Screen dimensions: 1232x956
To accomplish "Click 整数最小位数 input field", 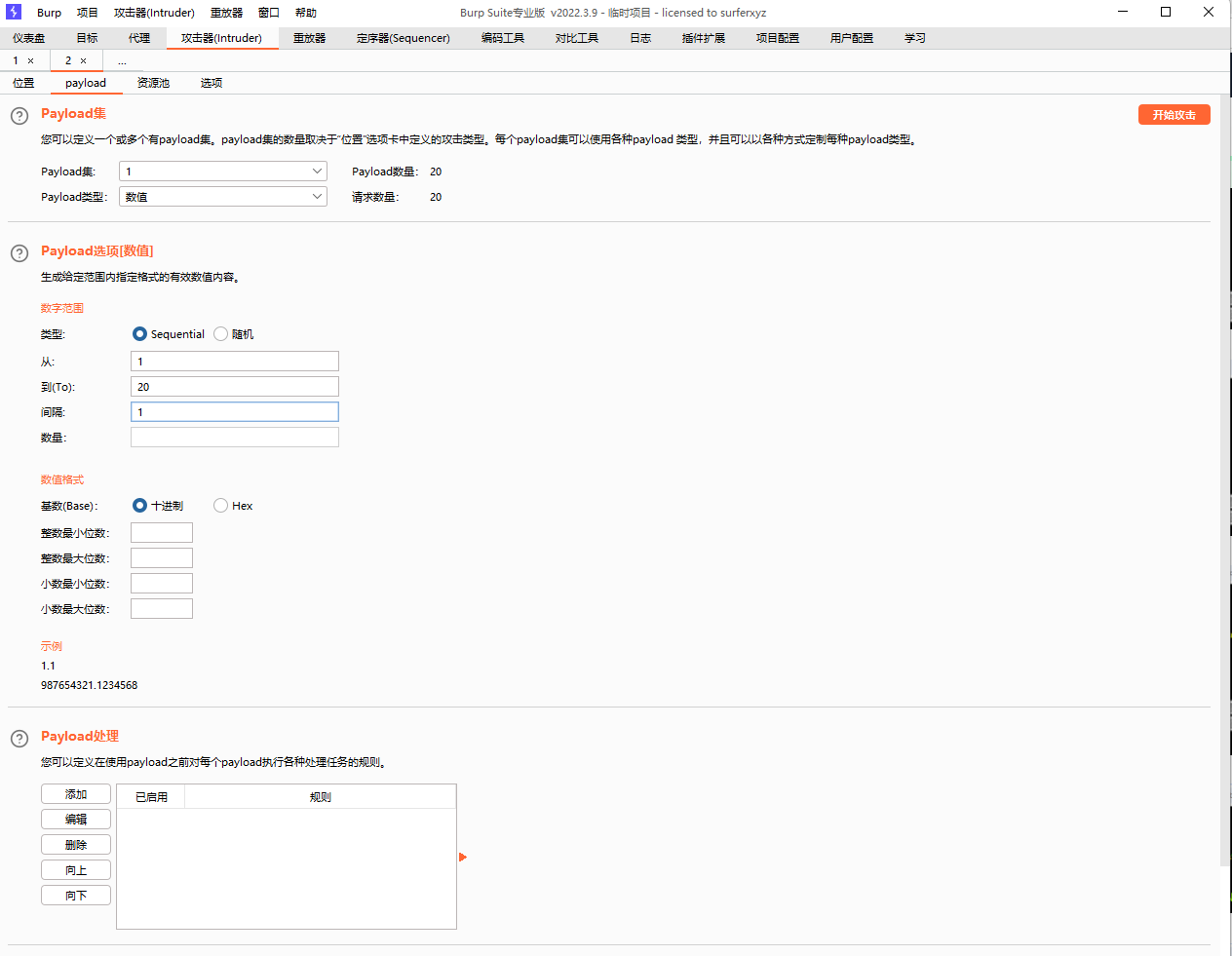I will [162, 533].
